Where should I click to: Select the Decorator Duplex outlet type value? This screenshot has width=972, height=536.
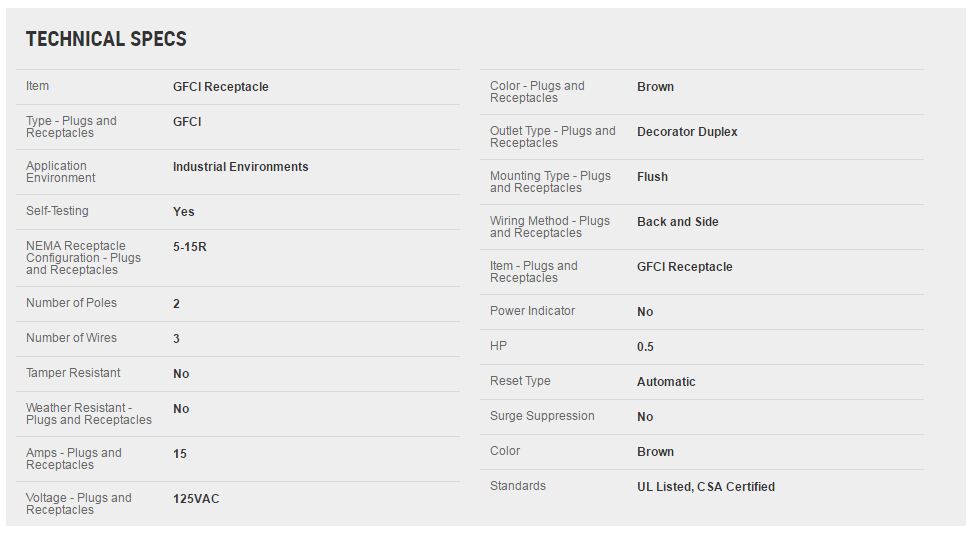687,132
